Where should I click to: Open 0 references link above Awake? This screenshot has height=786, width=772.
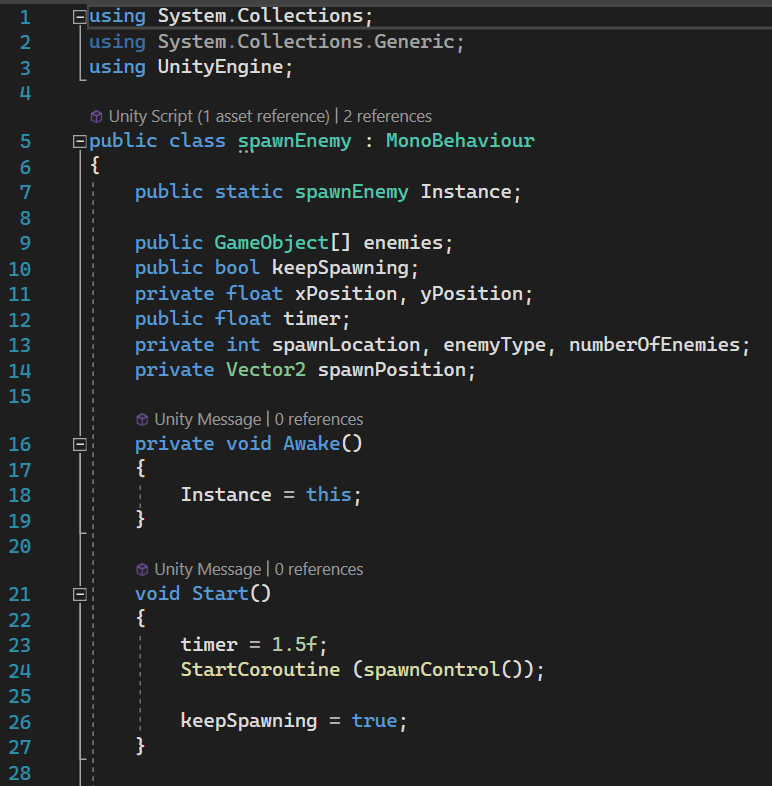pos(319,420)
